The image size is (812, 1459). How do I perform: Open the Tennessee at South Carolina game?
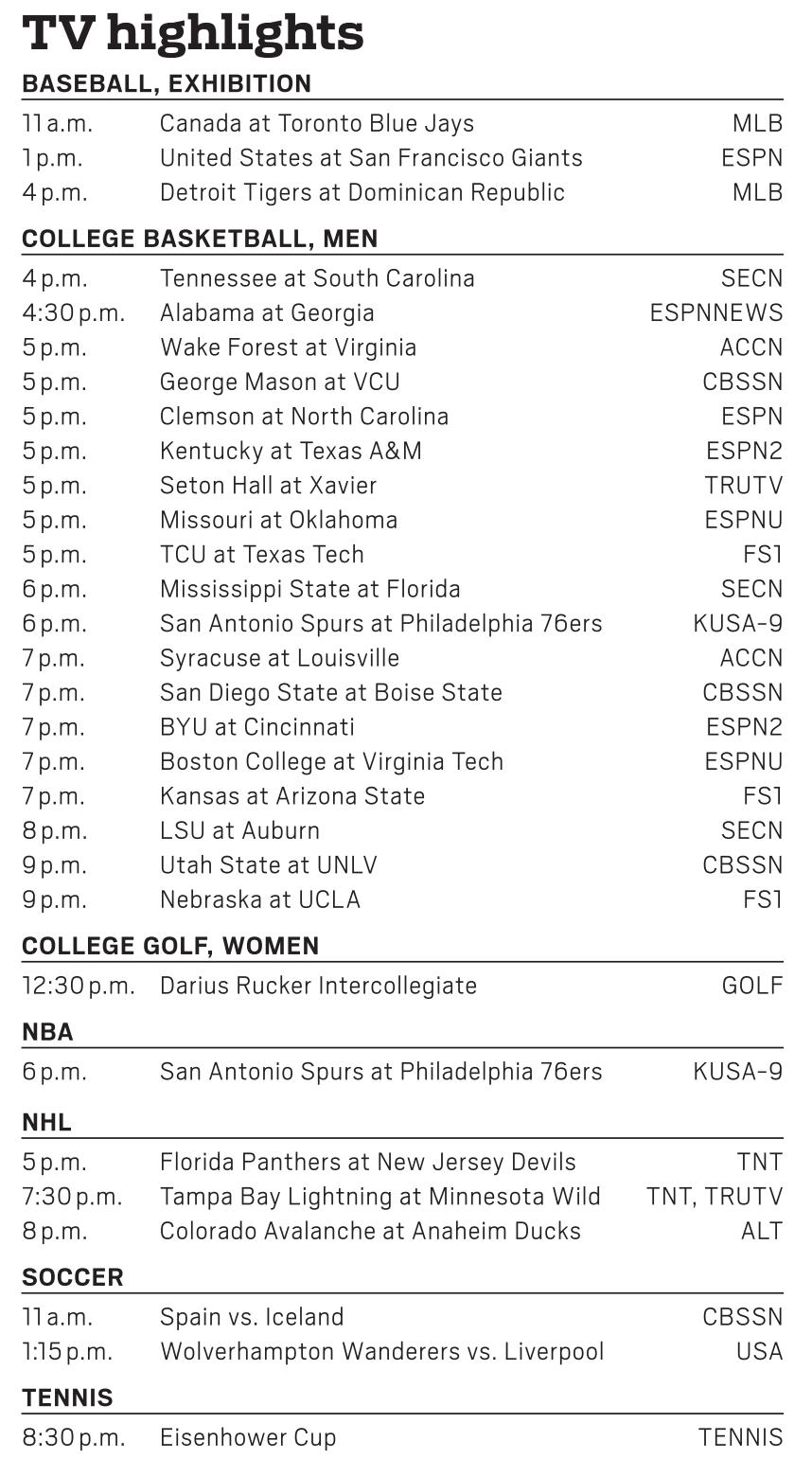pos(317,278)
